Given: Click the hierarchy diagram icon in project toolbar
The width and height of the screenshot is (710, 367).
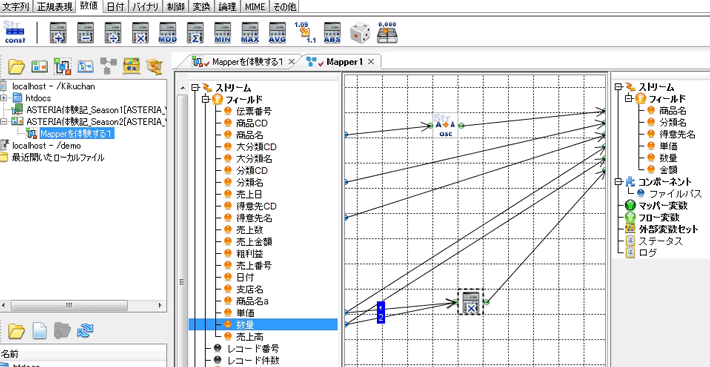Looking at the screenshot, I should (x=109, y=66).
